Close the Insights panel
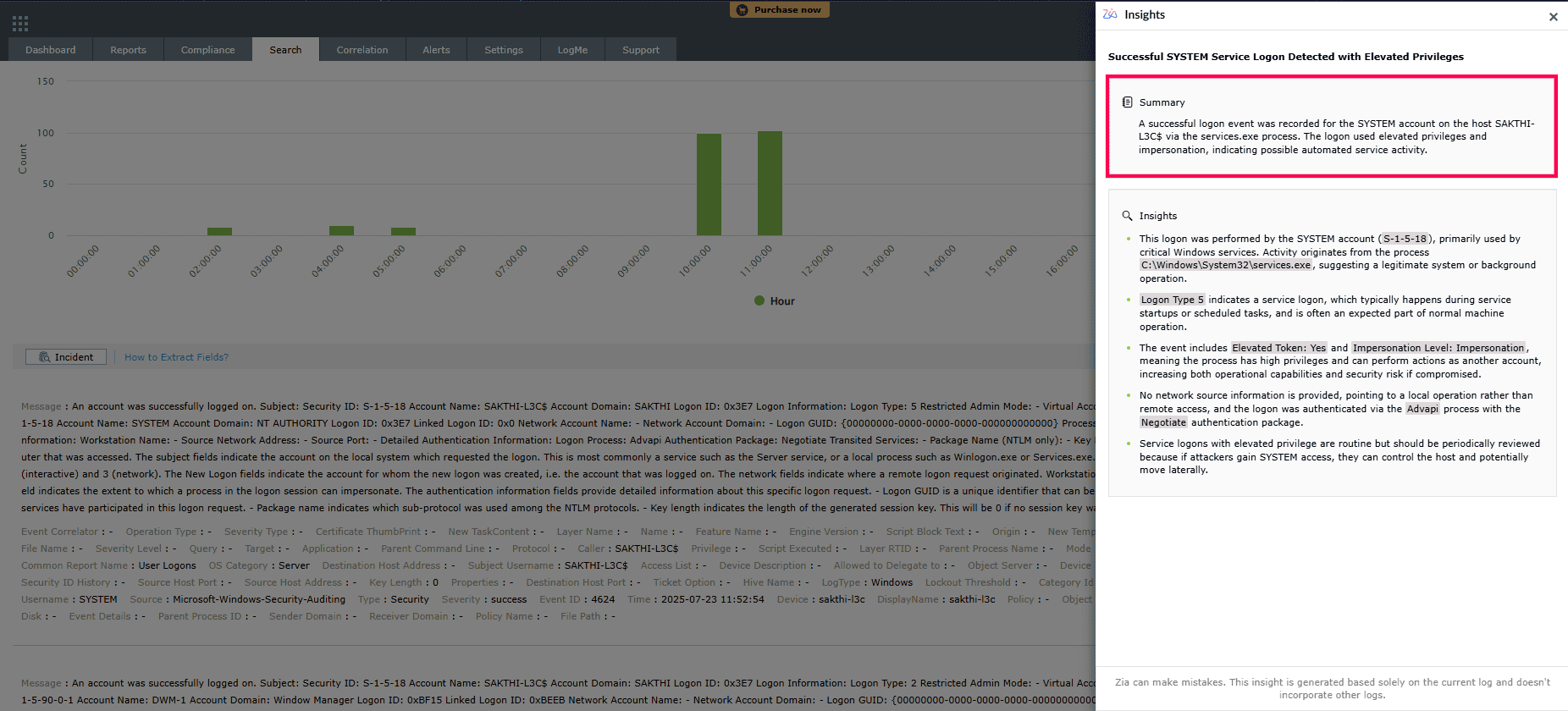 tap(1553, 17)
